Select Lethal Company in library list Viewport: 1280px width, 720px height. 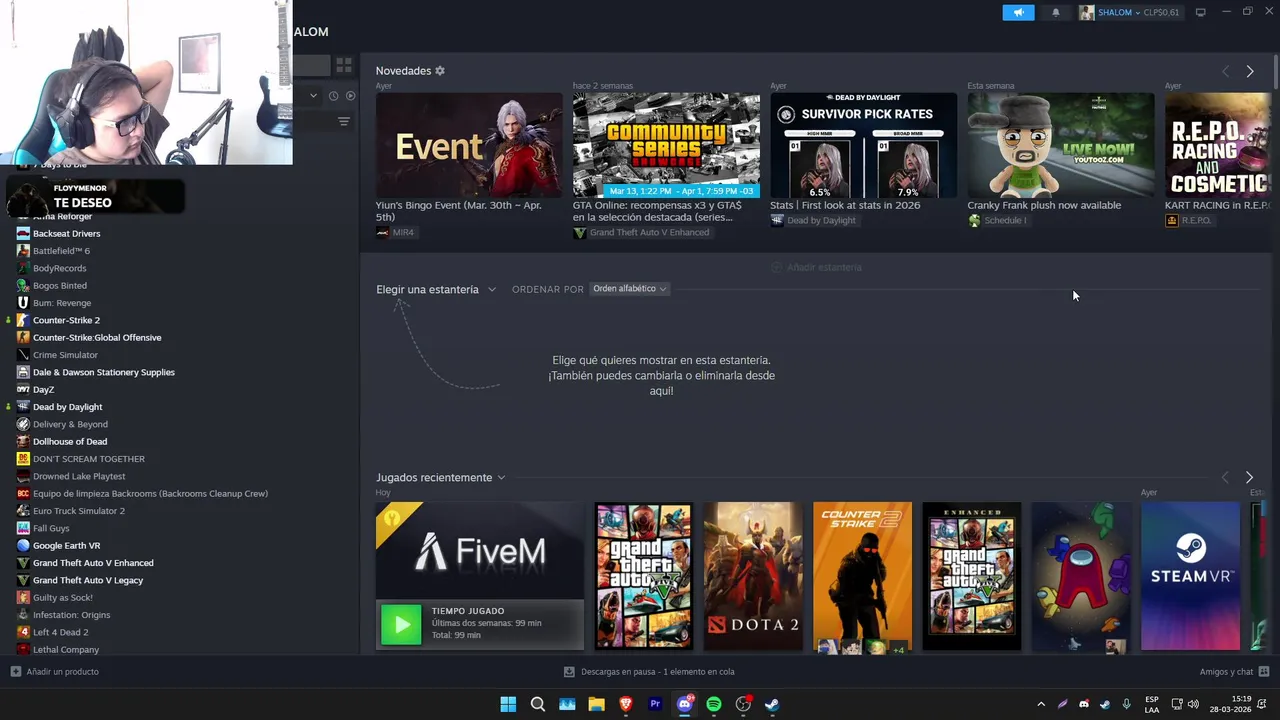[65, 649]
